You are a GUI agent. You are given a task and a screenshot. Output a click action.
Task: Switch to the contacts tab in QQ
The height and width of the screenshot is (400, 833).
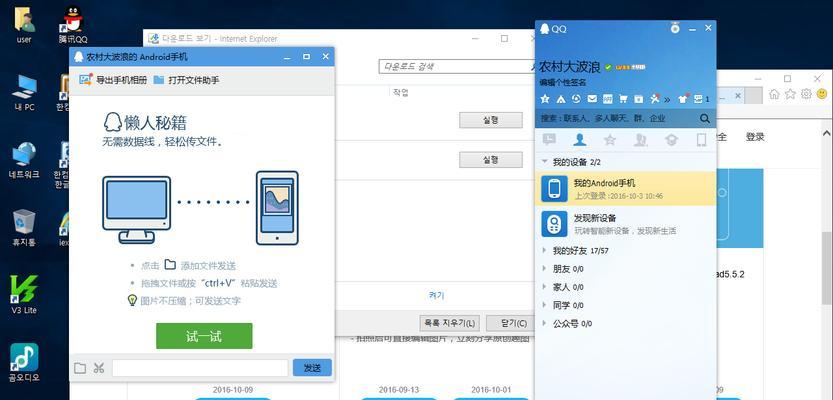[x=580, y=140]
